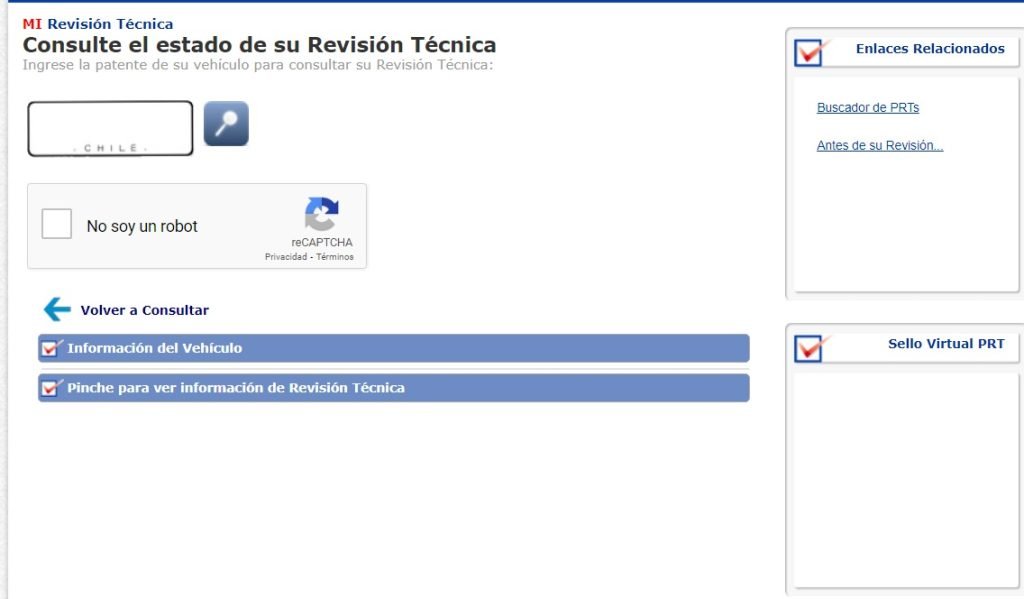Click the Sello Virtual PRT header

(x=946, y=344)
